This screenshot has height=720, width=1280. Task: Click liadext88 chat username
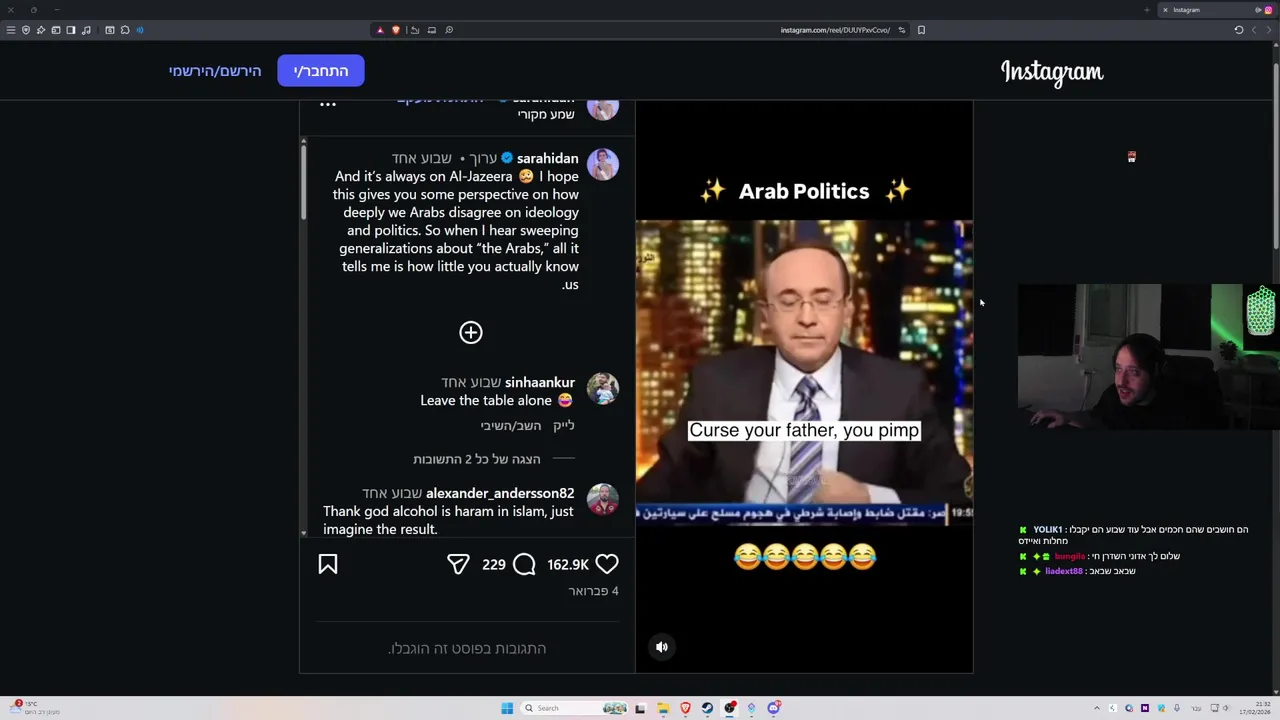point(1064,571)
